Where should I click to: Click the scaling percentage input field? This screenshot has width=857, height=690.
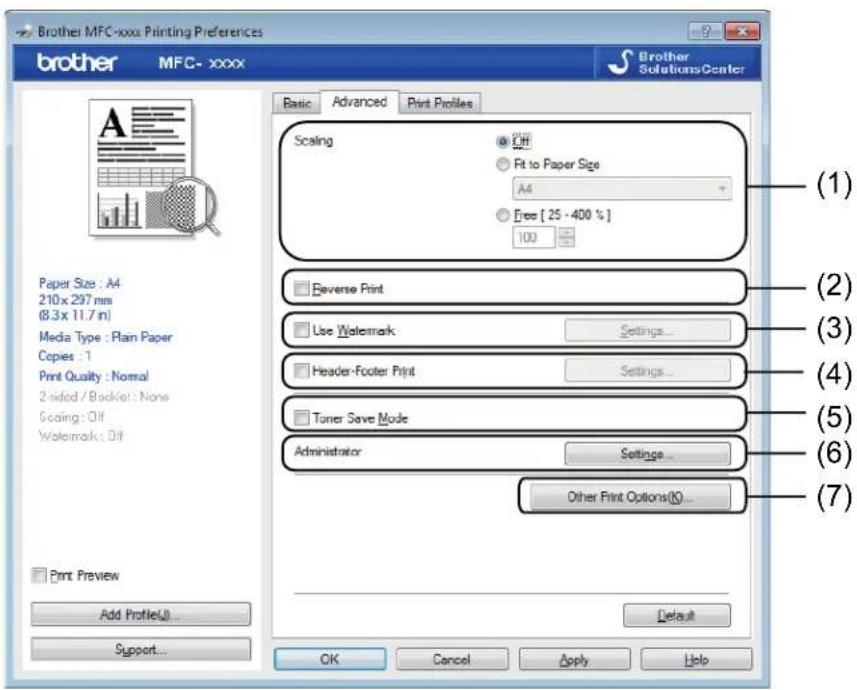click(x=533, y=237)
